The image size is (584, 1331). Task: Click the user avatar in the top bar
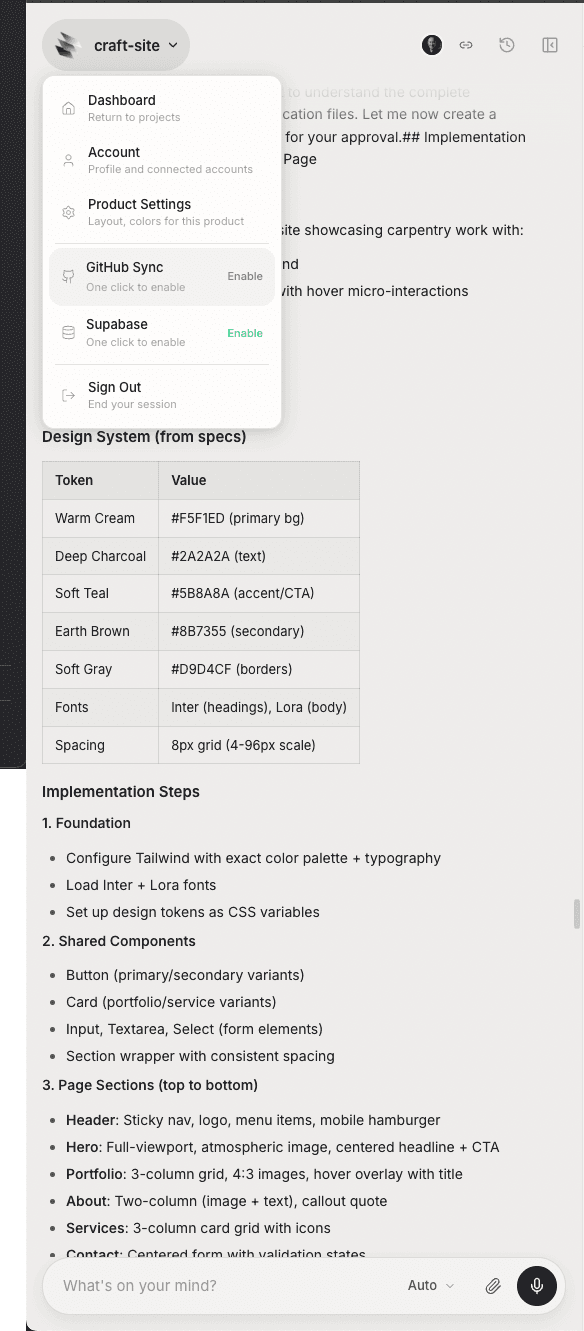pyautogui.click(x=431, y=45)
